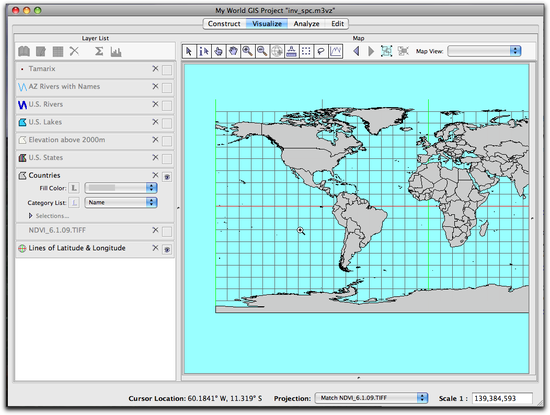
Task: Switch to the Analyze tab
Action: 306,24
